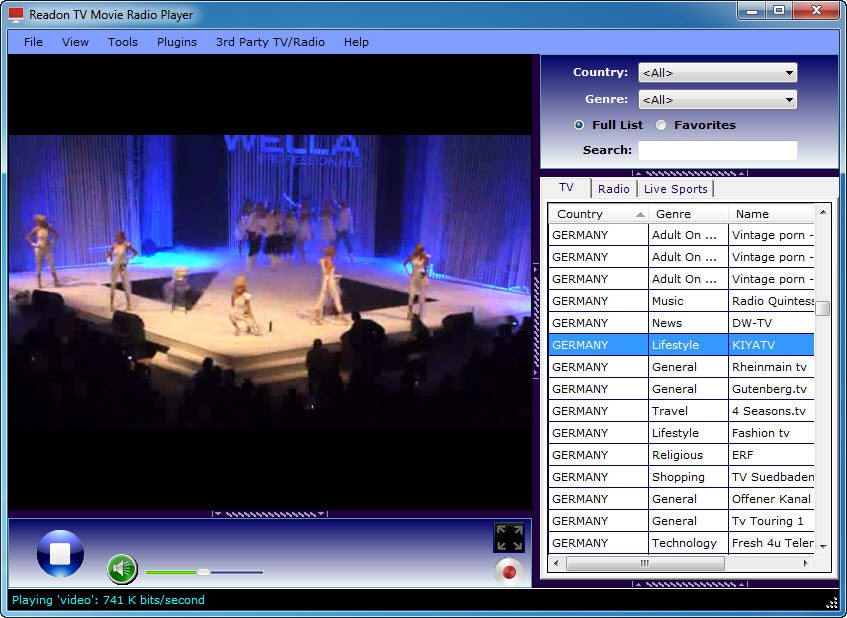Click the Readon TV app icon in the title bar
This screenshot has width=847, height=618.
(16, 14)
